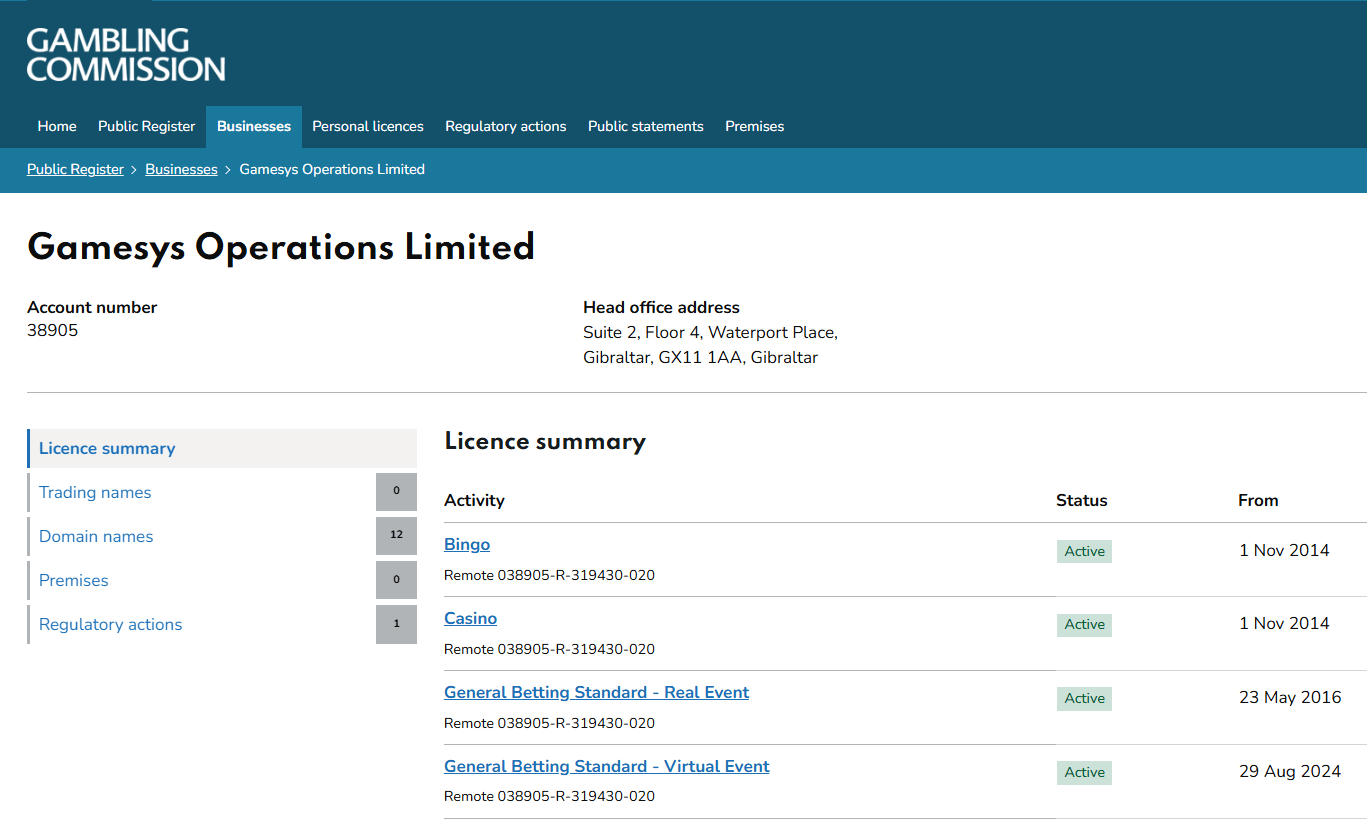Click the Regulatory actions count badge 1
Viewport: 1367px width, 834px height.
[396, 624]
